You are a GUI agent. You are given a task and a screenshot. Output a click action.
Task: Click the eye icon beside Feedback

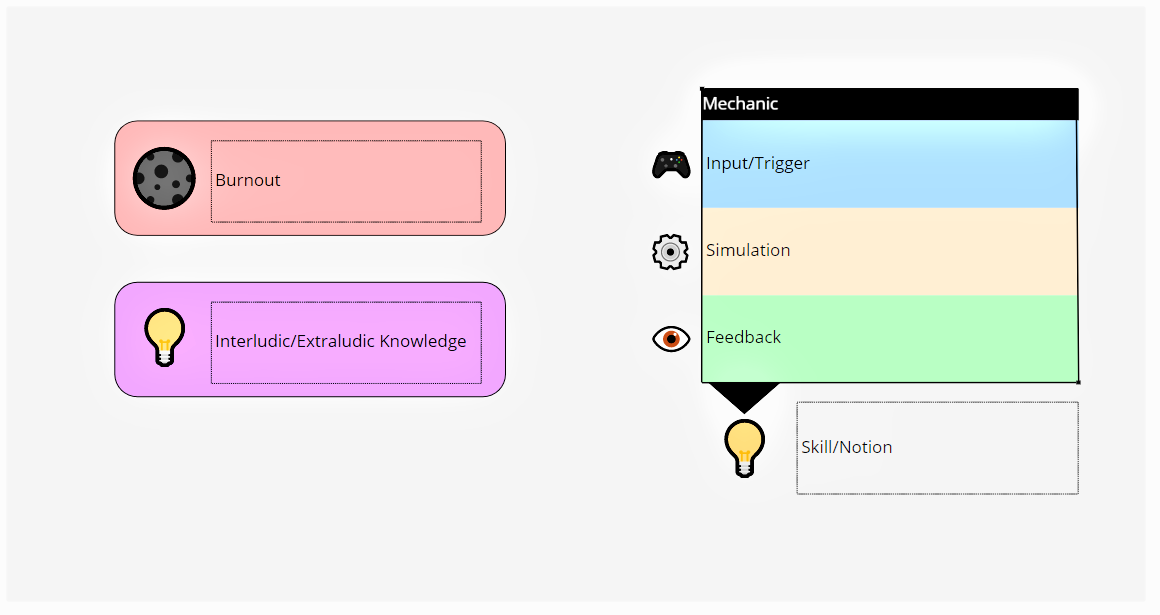tap(671, 339)
